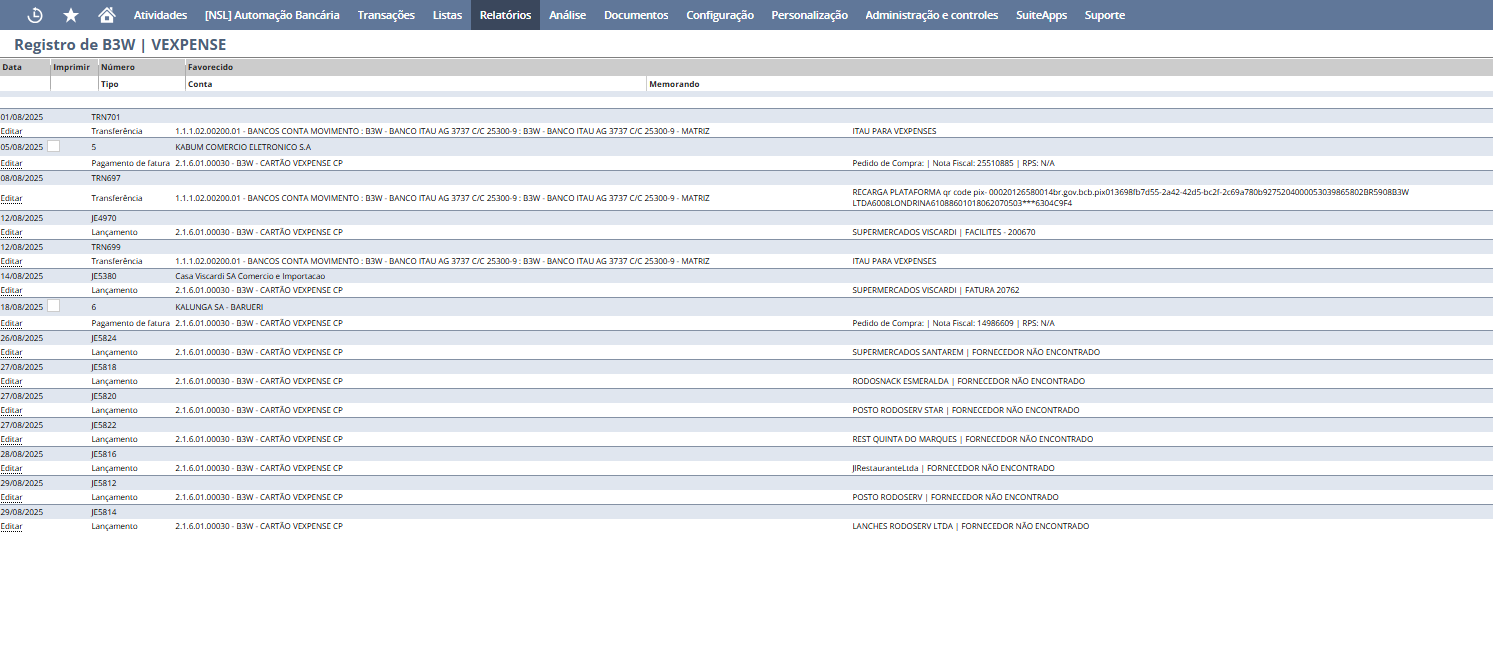Open the Transações menu

tap(386, 15)
